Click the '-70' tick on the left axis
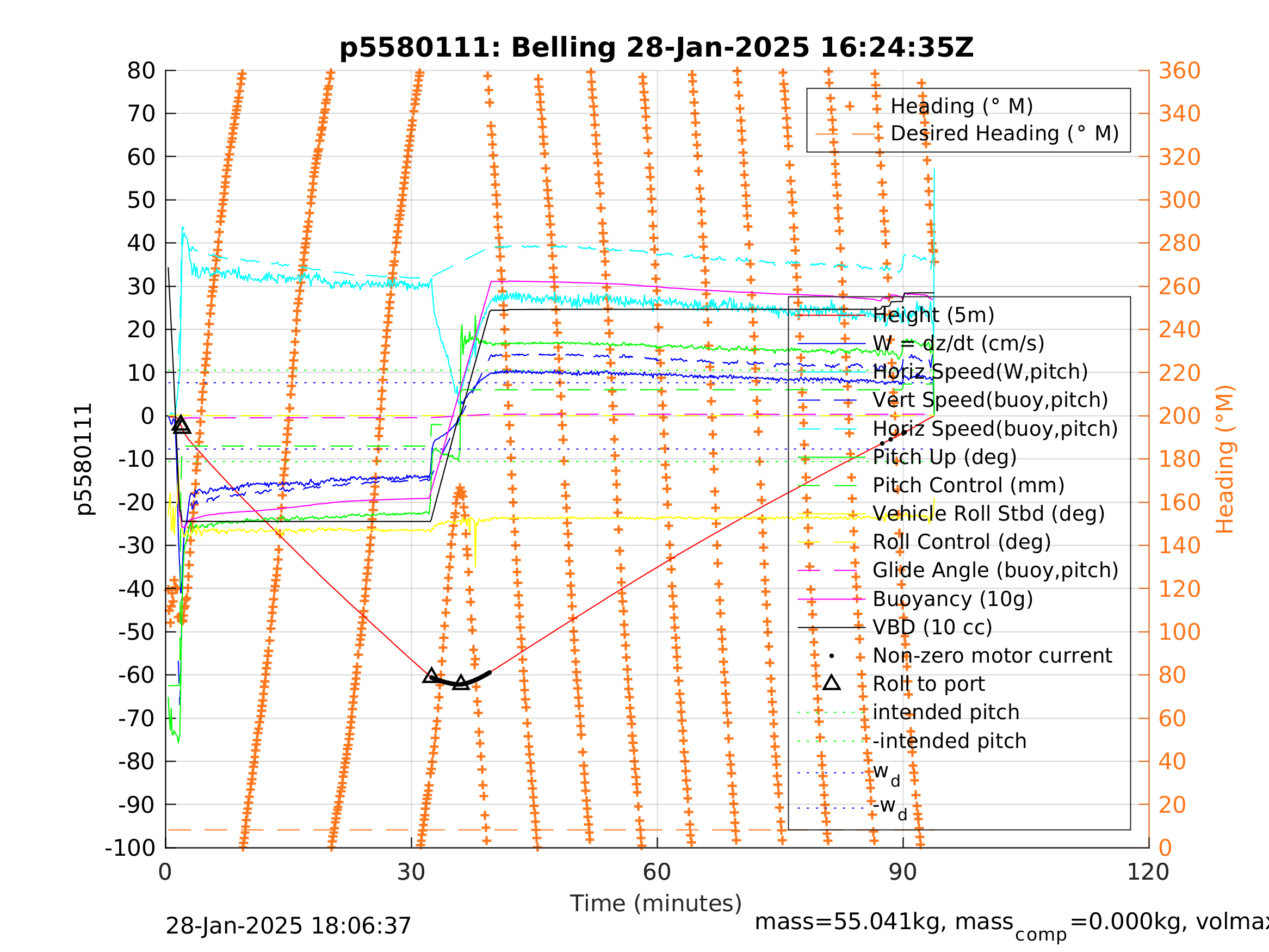Screen dimensions: 1269x952 (137, 718)
